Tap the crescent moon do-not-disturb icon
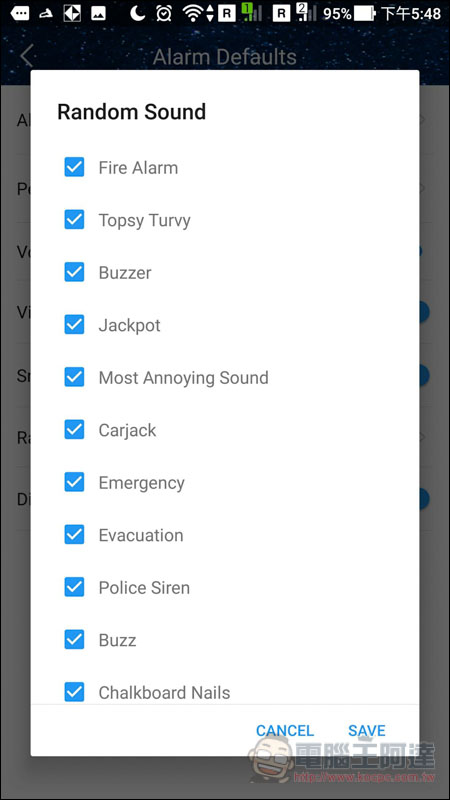 pos(137,13)
